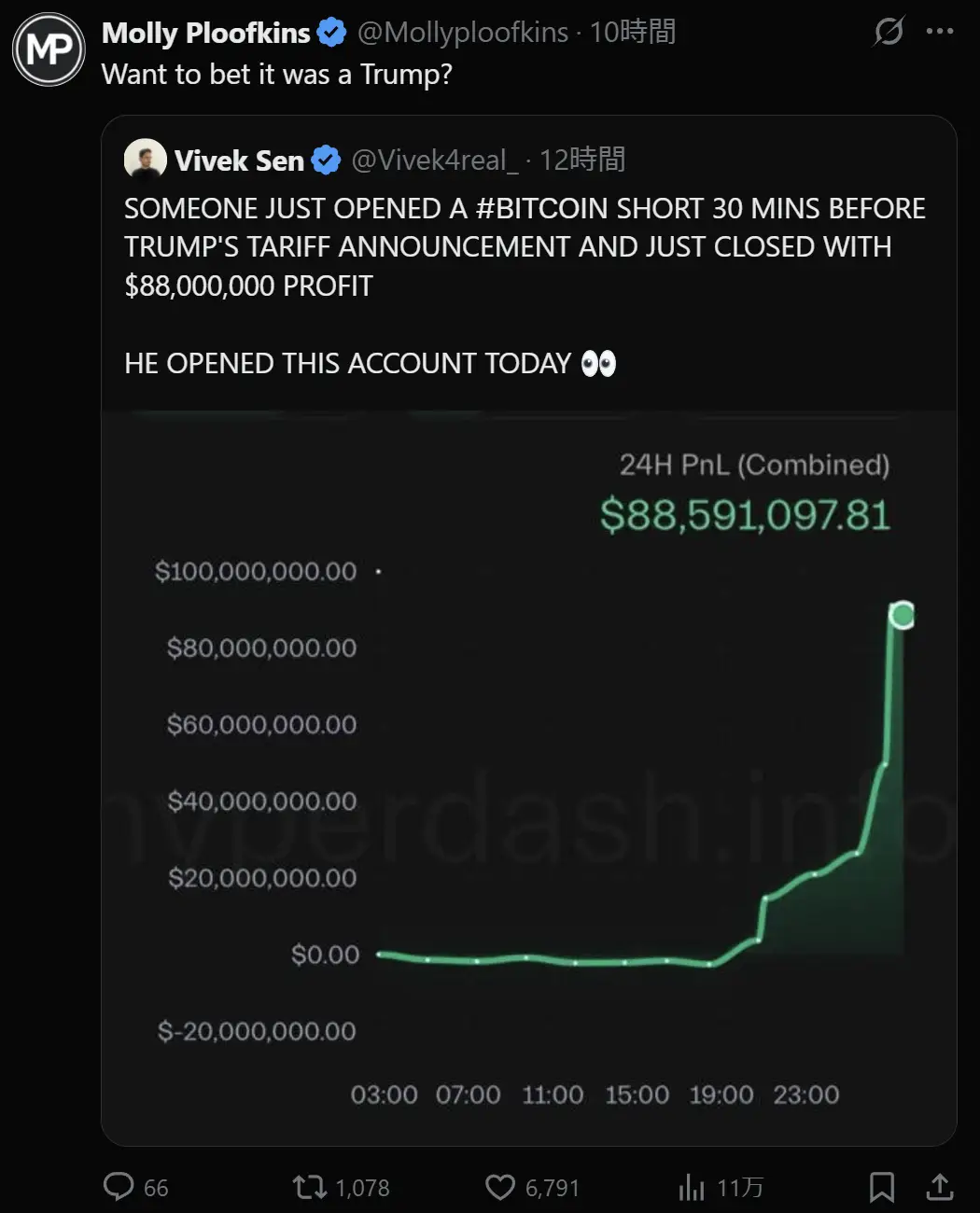
Task: Click Vivek Sen's blue verified checkmark
Action: pos(325,160)
